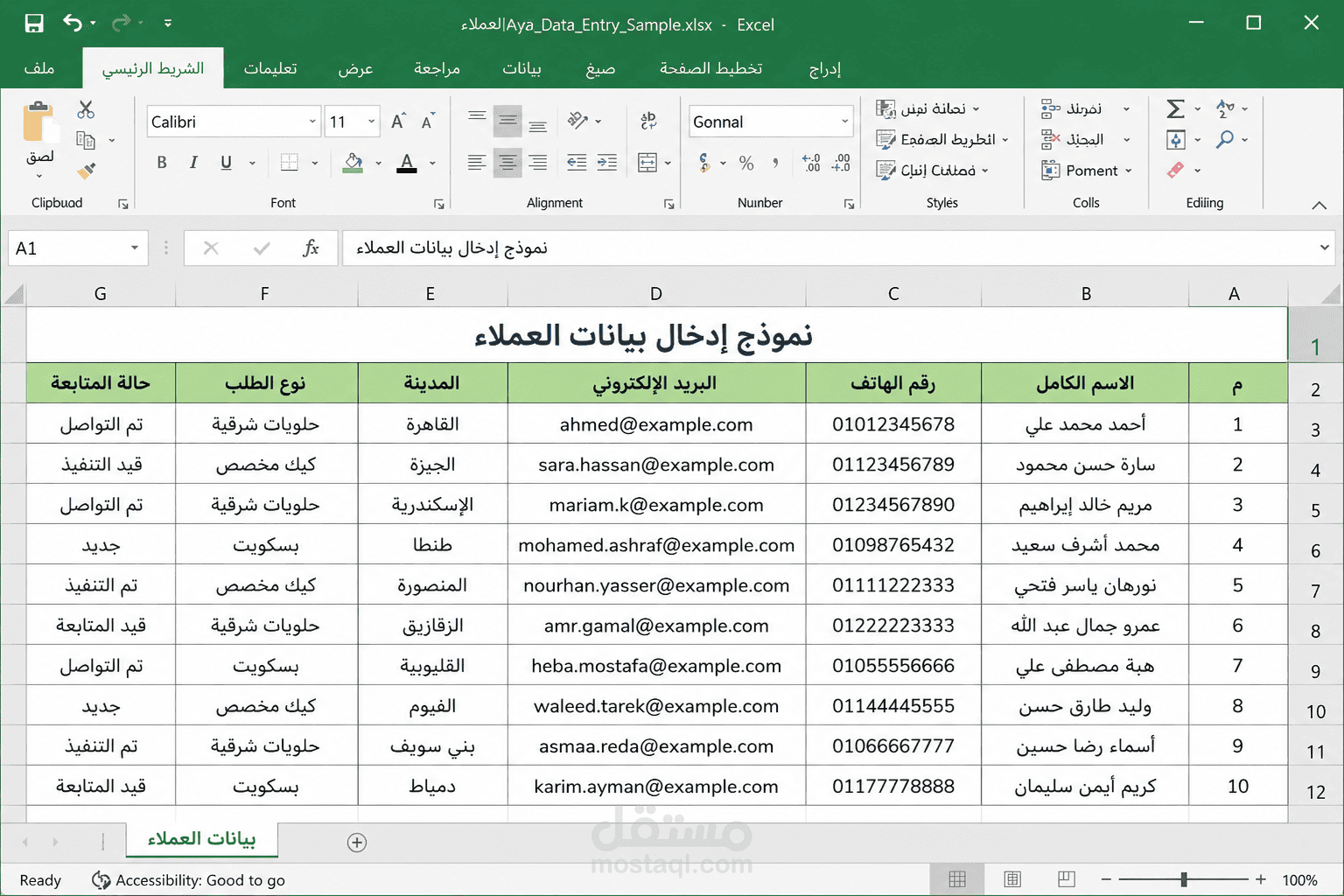Click the Save icon in title bar
This screenshot has width=1344, height=896.
pyautogui.click(x=34, y=24)
